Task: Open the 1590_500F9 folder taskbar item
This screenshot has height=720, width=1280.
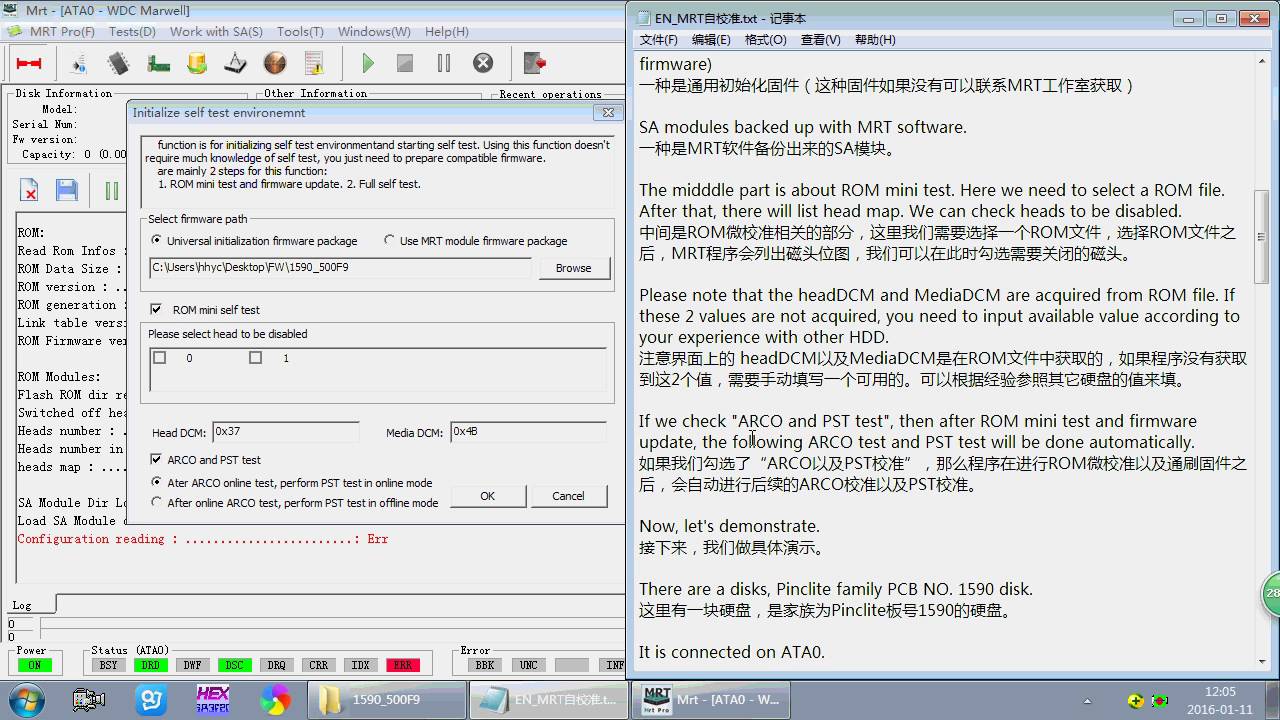Action: pos(385,700)
